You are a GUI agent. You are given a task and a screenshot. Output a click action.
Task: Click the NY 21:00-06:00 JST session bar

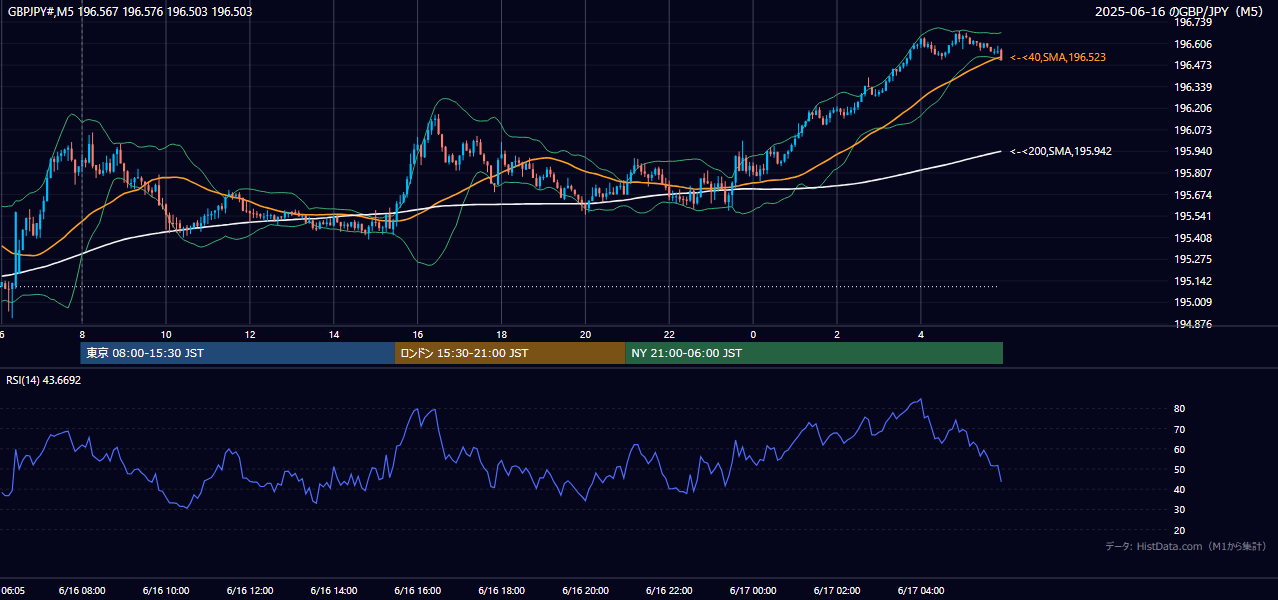tap(814, 353)
